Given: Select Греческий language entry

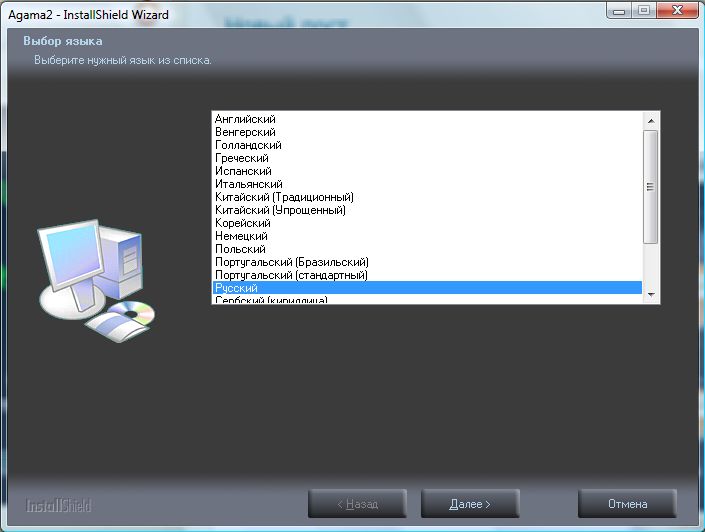Looking at the screenshot, I should click(427, 158).
